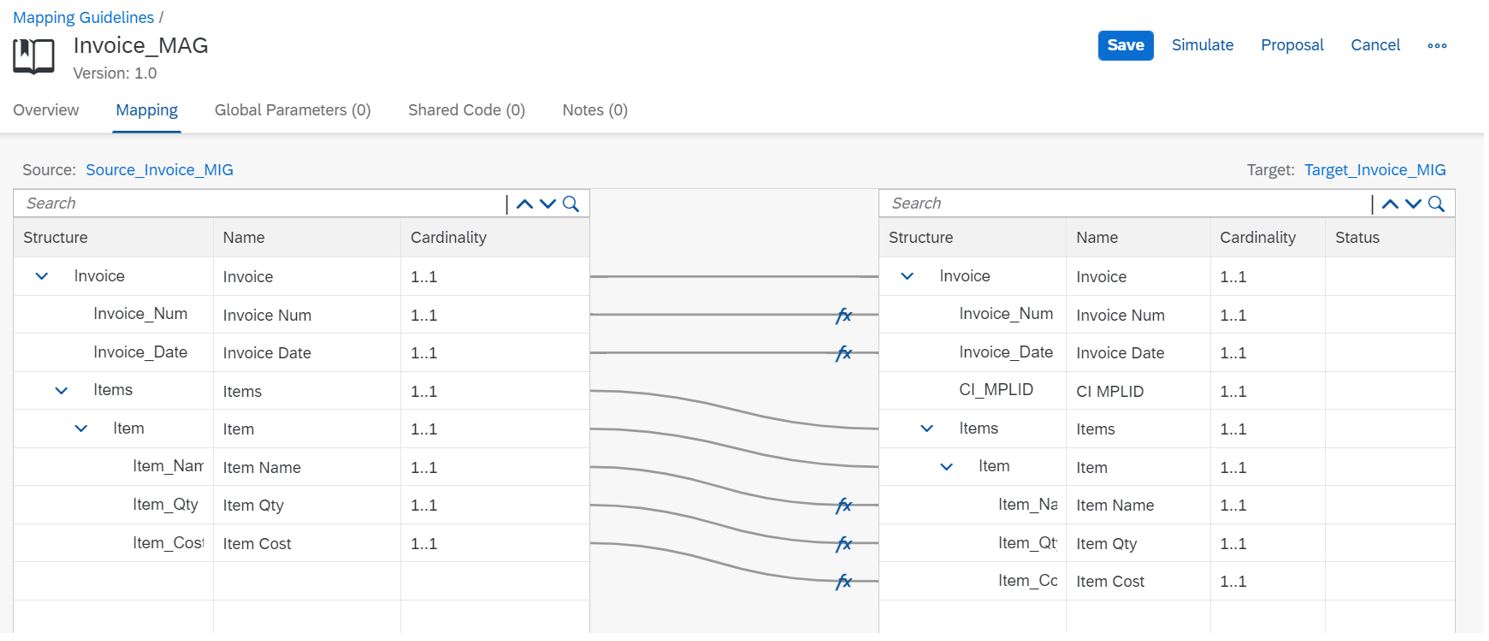
Task: Open the fx function on Invoice Date mapping
Action: [845, 353]
